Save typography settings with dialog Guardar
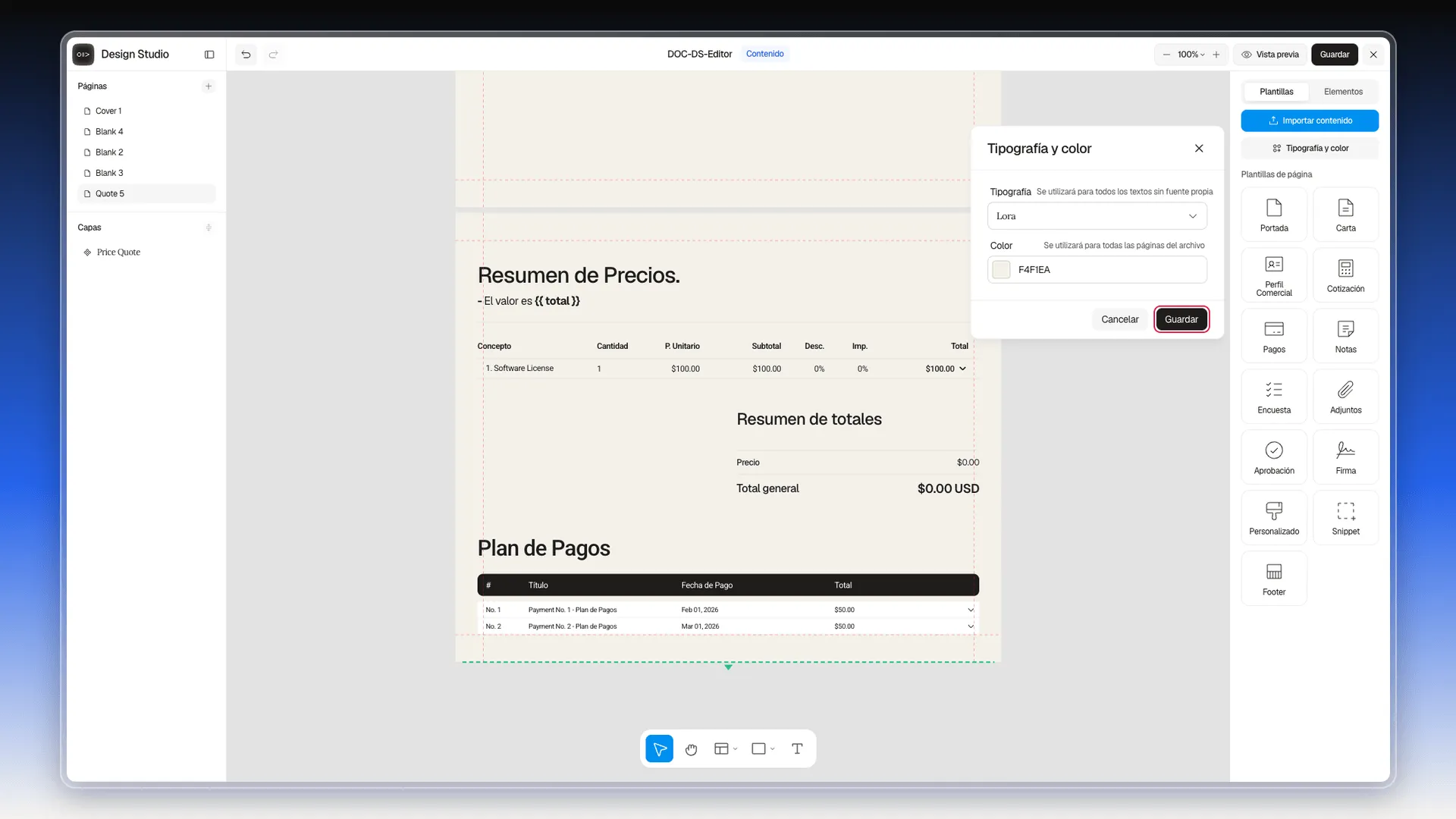 pyautogui.click(x=1181, y=319)
